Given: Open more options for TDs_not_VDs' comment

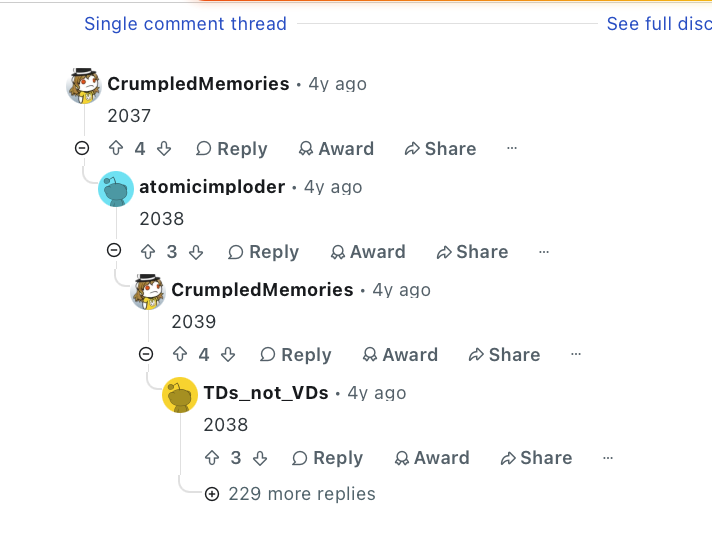Looking at the screenshot, I should pyautogui.click(x=608, y=458).
